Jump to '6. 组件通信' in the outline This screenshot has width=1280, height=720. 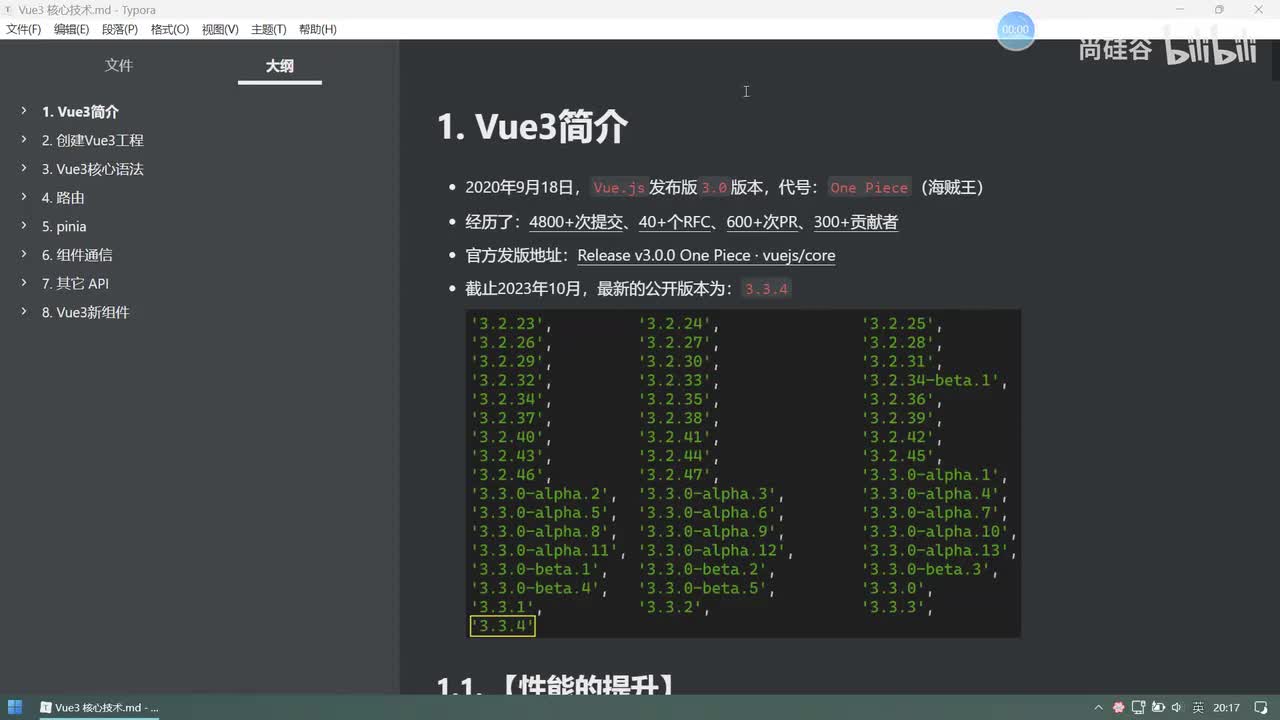77,255
